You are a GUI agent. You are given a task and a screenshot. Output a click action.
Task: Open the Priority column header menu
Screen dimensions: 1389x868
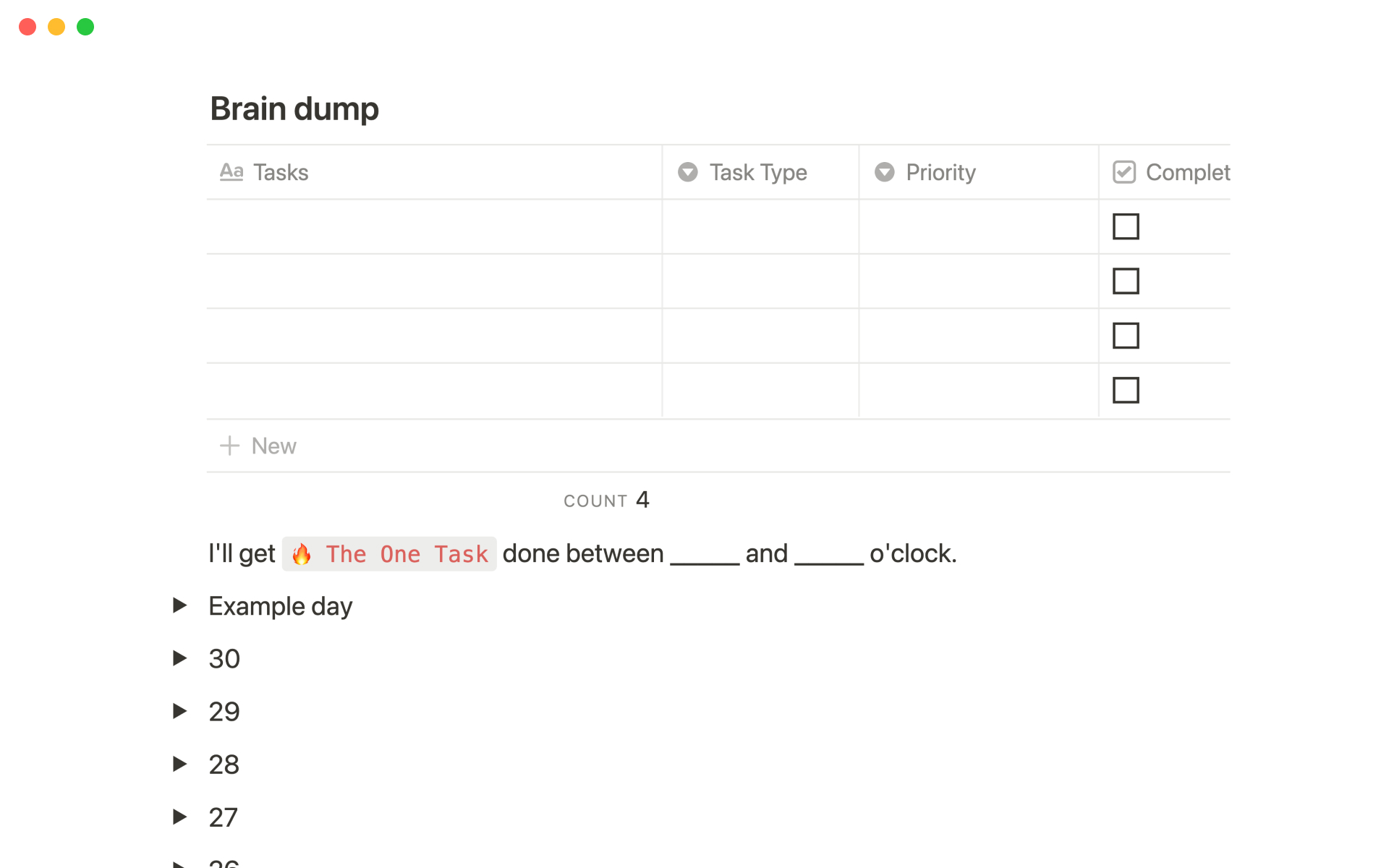pos(940,172)
